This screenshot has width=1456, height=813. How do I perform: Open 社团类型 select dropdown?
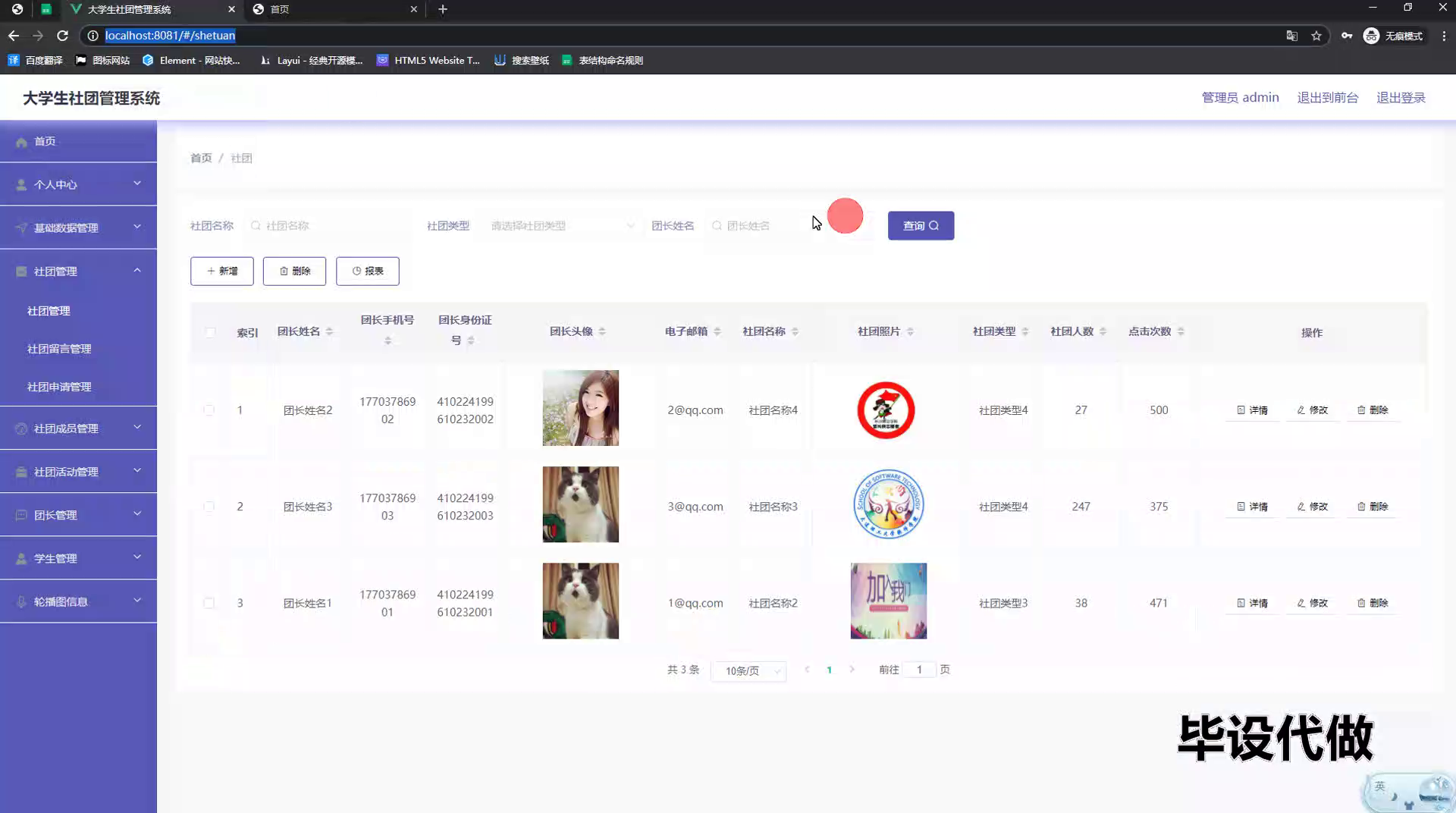click(560, 225)
